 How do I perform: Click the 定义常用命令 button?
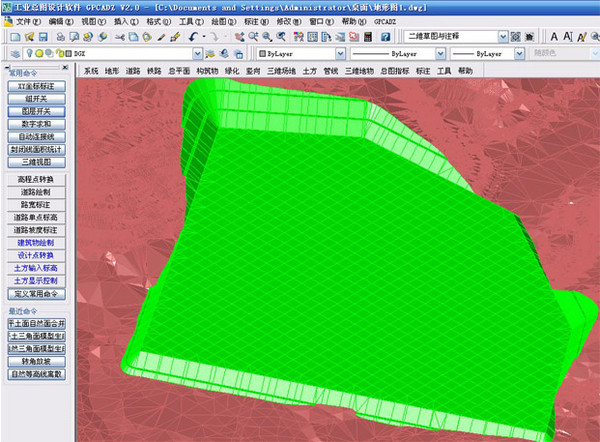36,294
